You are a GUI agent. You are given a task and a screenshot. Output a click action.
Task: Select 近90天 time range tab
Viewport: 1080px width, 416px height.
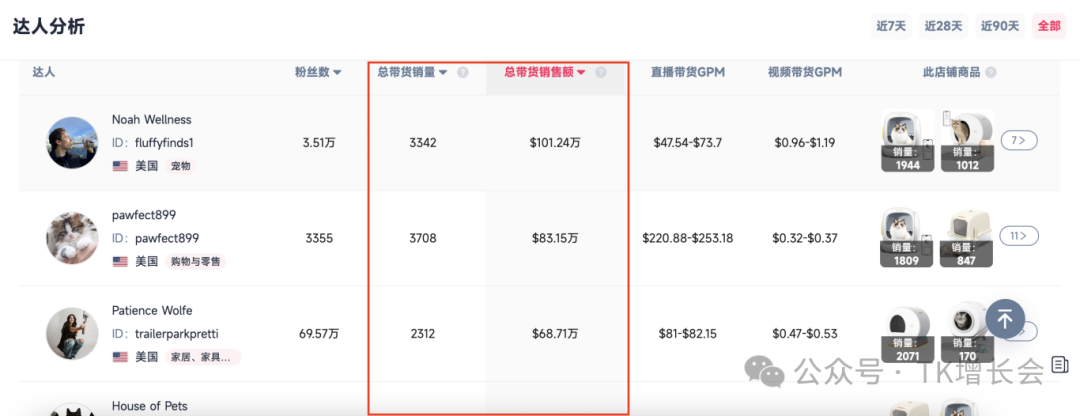999,26
